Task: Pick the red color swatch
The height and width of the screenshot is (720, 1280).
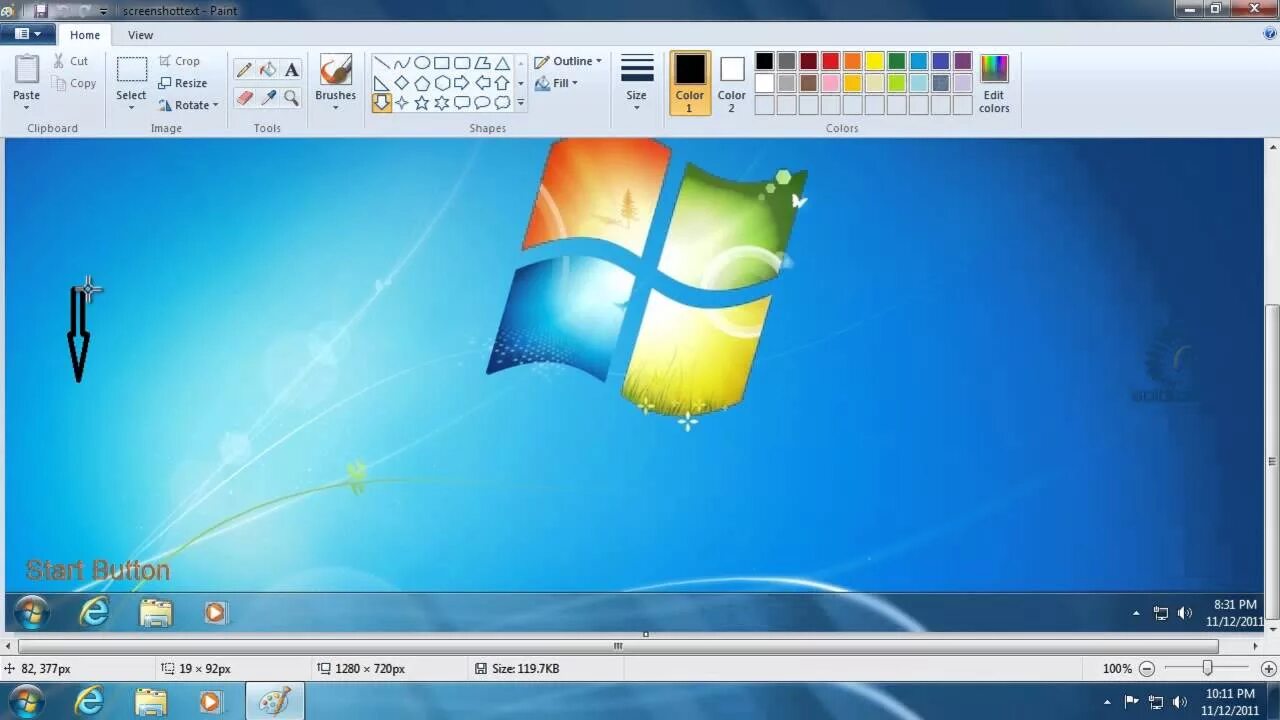Action: 830,62
